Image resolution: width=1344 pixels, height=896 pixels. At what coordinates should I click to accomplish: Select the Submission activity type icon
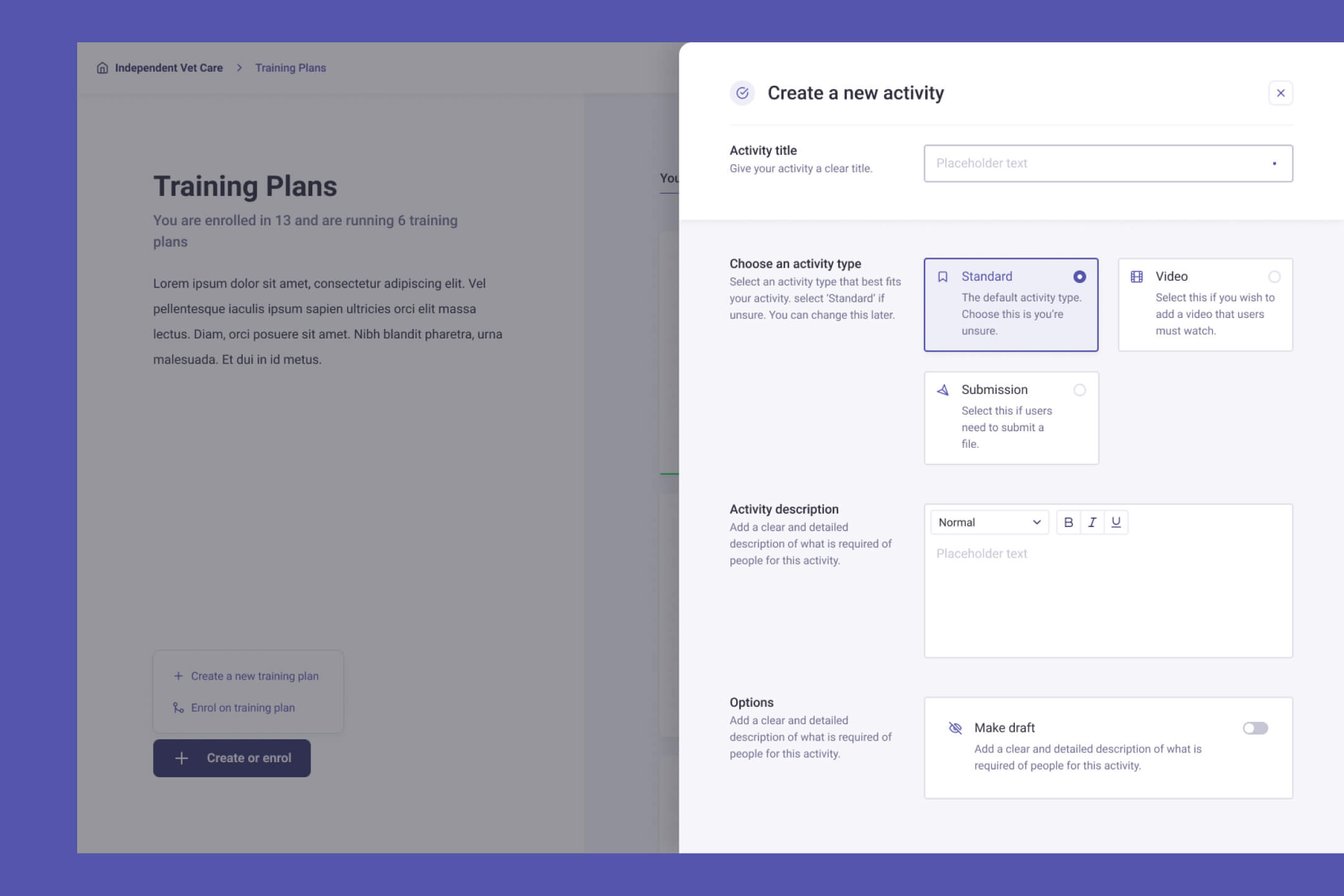(x=943, y=388)
